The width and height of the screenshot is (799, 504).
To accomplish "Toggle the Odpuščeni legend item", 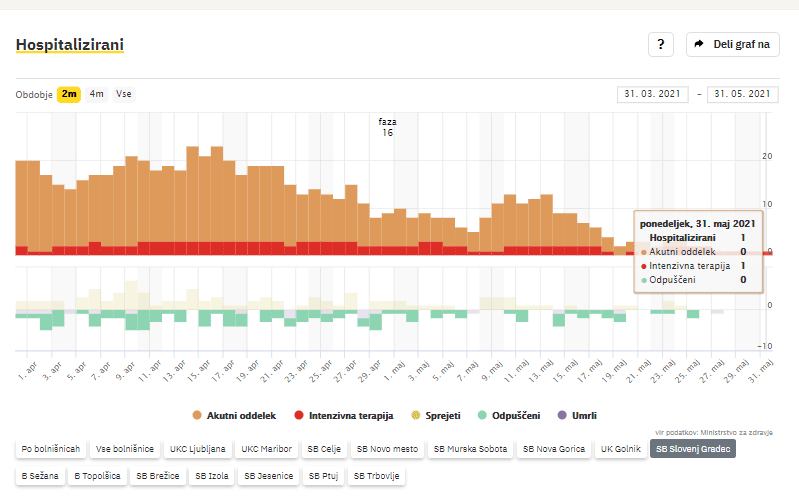I will tap(509, 414).
